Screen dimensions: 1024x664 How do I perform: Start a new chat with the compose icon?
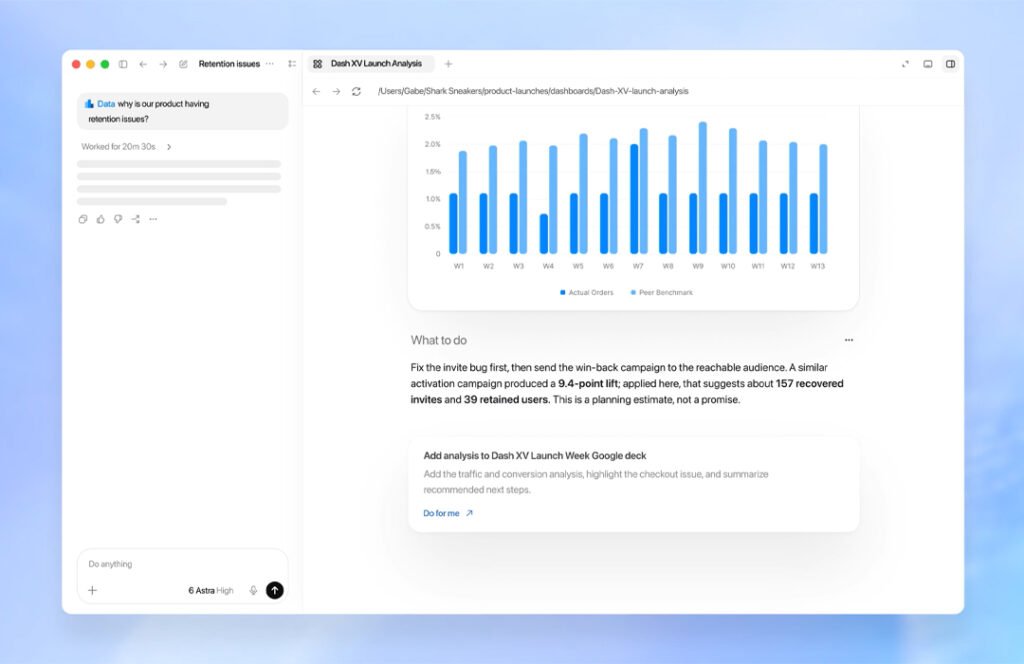[184, 64]
